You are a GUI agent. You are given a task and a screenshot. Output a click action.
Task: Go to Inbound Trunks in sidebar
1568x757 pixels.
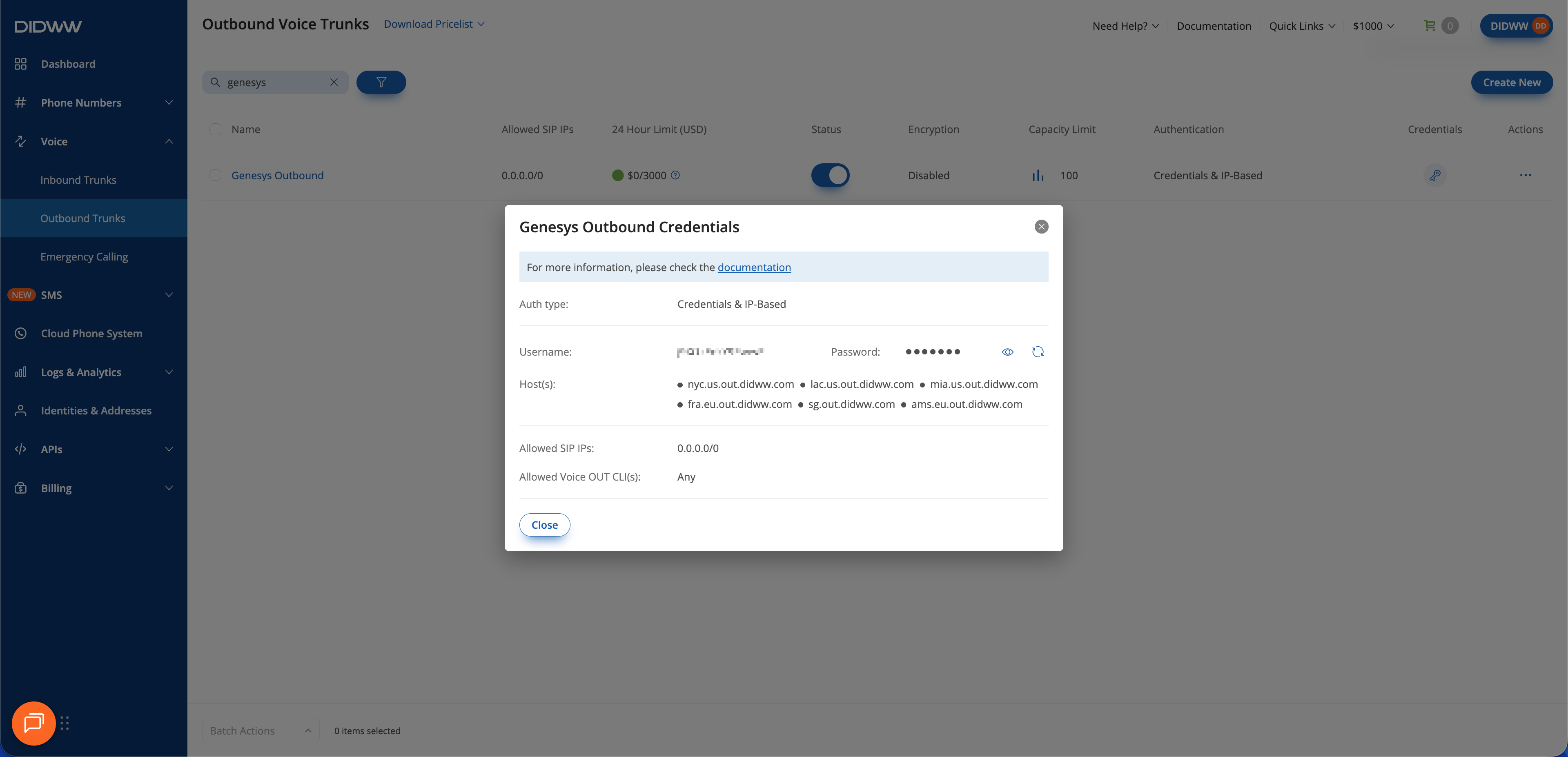[78, 180]
